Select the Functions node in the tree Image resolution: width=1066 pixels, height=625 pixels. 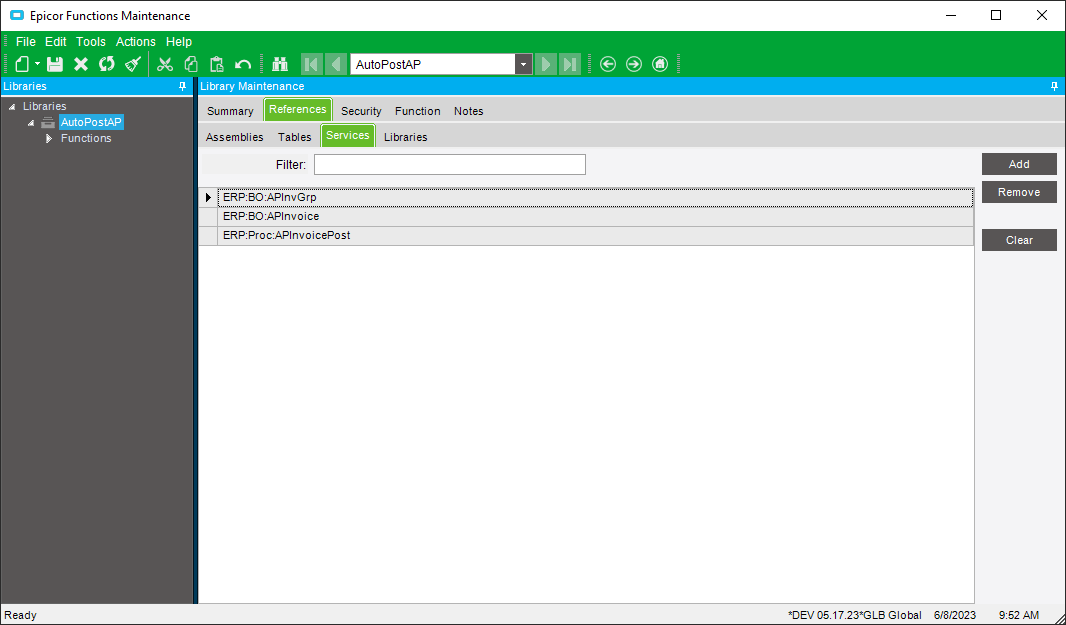pos(86,138)
